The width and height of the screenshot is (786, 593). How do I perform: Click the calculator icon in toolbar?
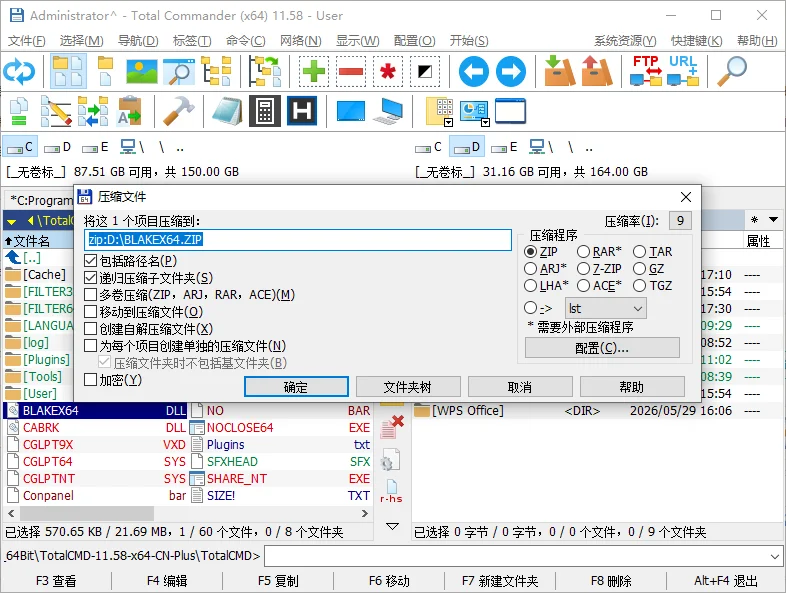(265, 111)
